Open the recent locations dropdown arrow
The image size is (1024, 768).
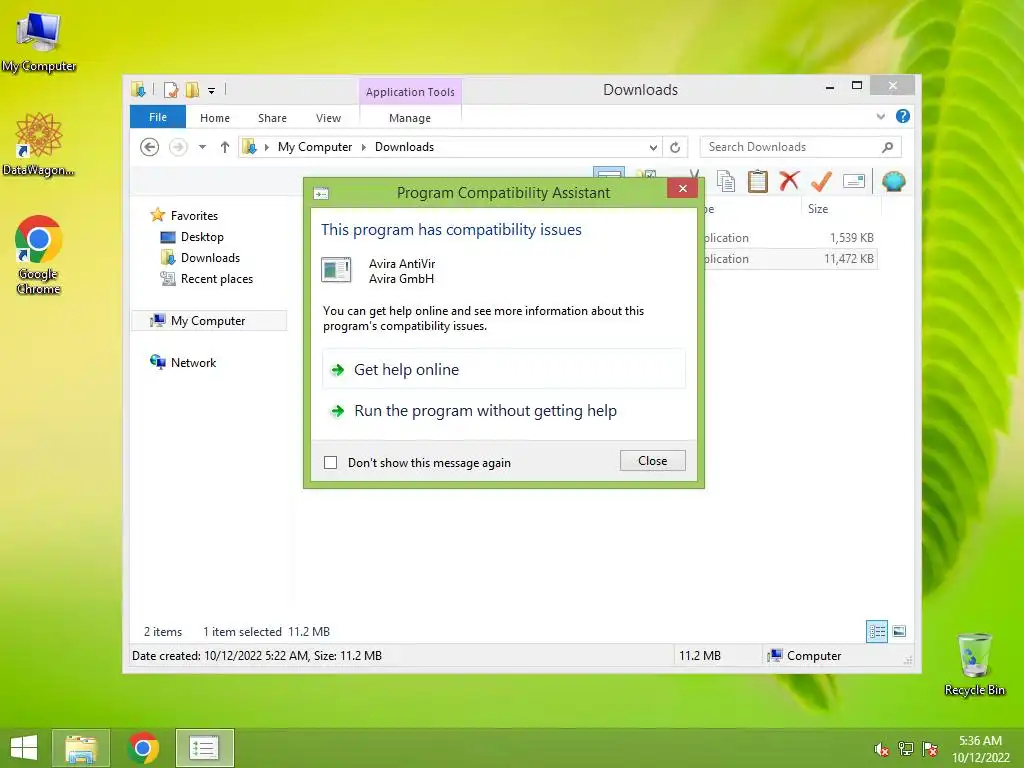(202, 147)
